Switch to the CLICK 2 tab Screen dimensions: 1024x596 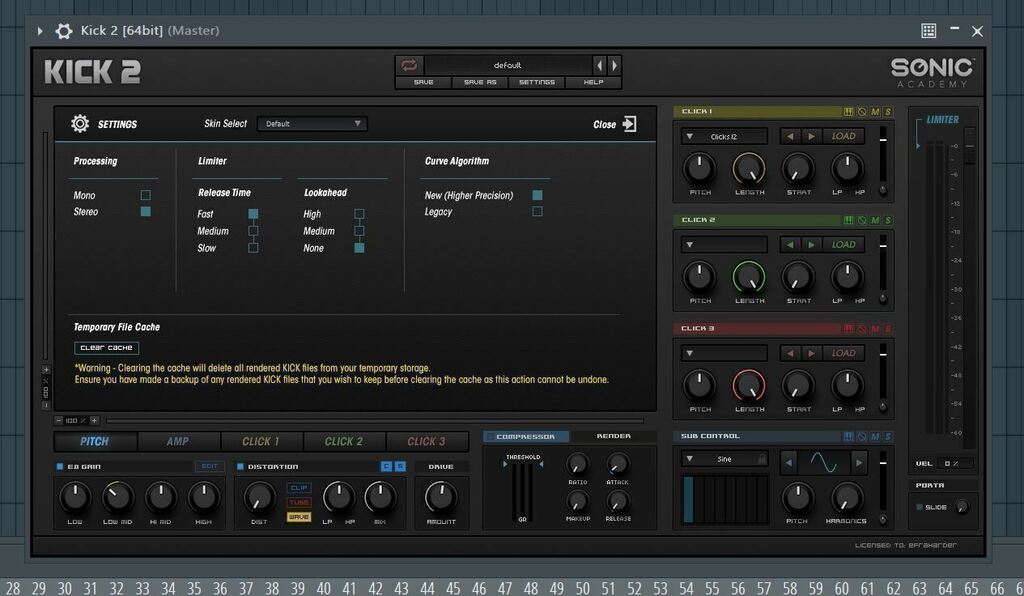point(344,442)
